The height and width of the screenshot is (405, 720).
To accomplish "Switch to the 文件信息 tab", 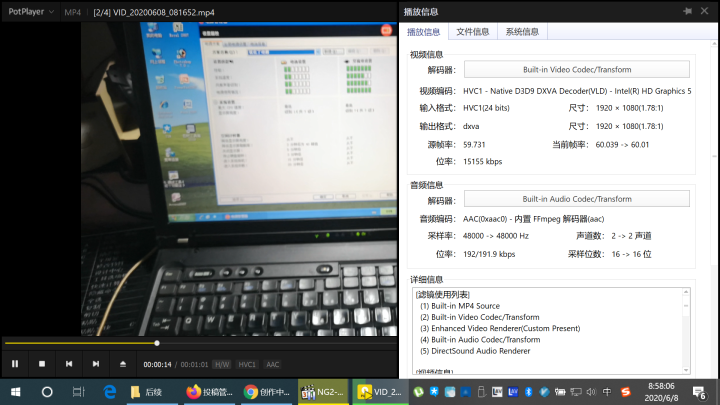I will point(473,31).
